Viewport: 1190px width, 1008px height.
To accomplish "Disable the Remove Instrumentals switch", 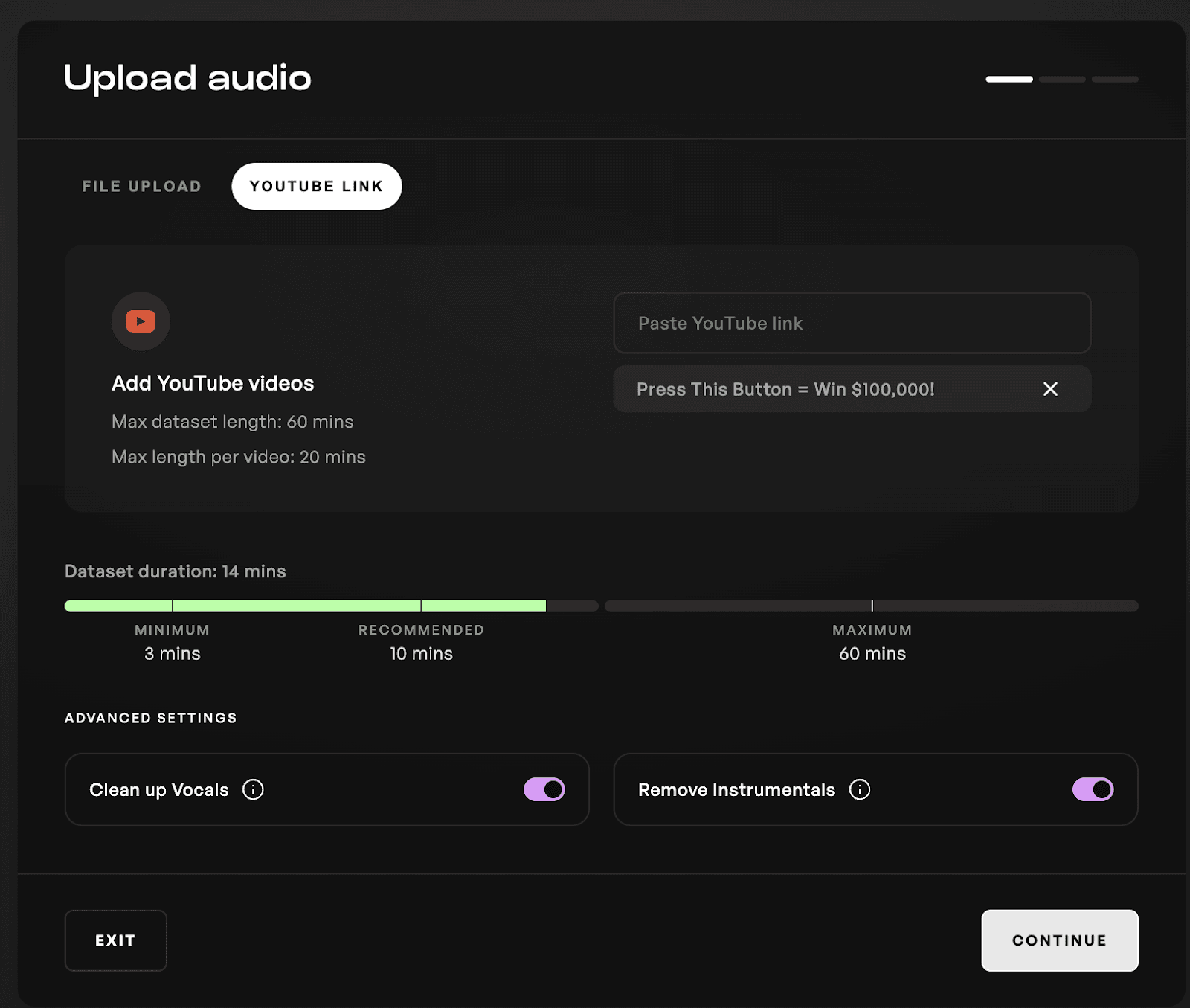I will click(x=1093, y=789).
